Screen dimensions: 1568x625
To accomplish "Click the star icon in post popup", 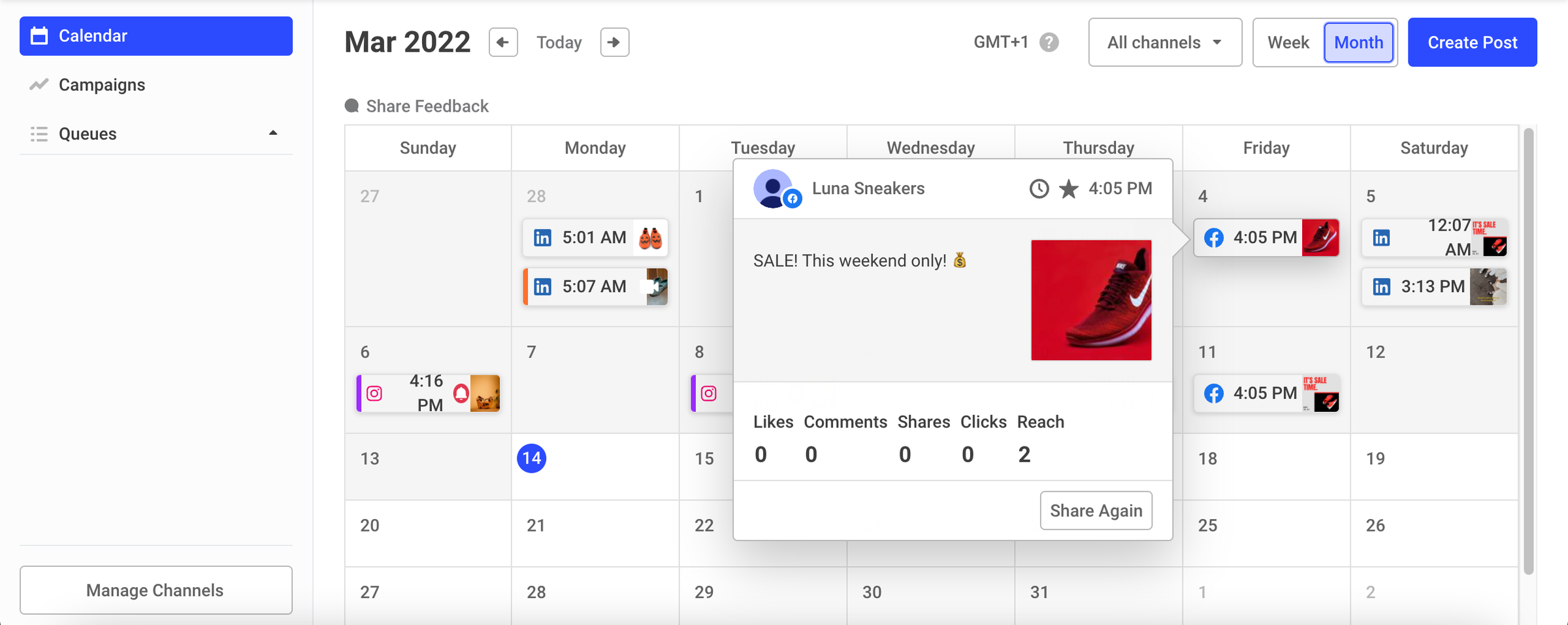I will 1069,189.
